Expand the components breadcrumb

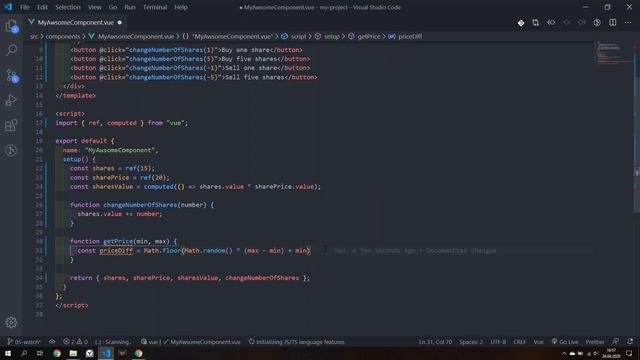tap(62, 36)
